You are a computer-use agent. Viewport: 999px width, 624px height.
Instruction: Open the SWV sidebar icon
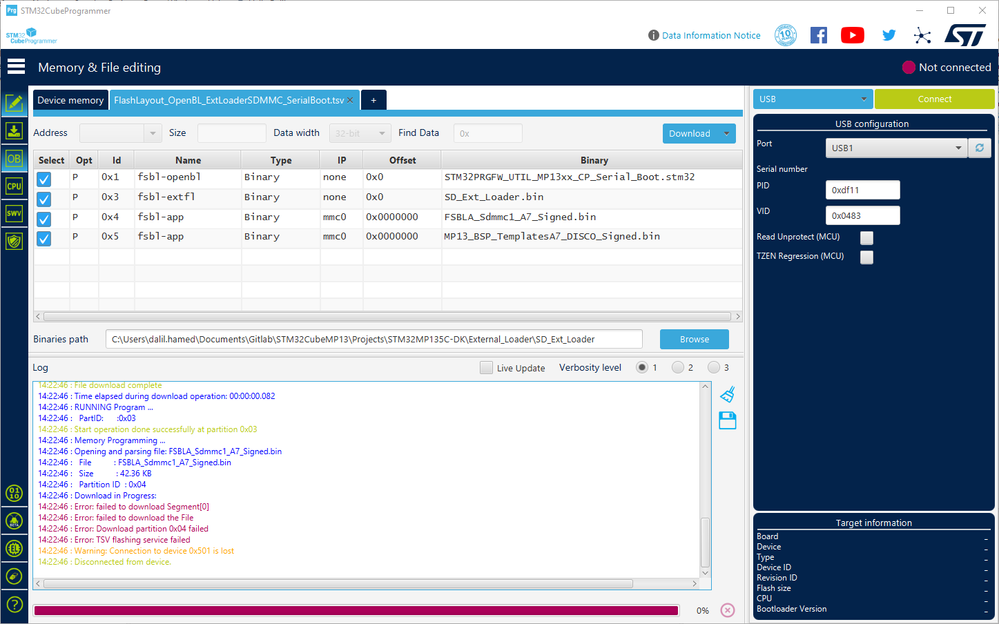(14, 213)
